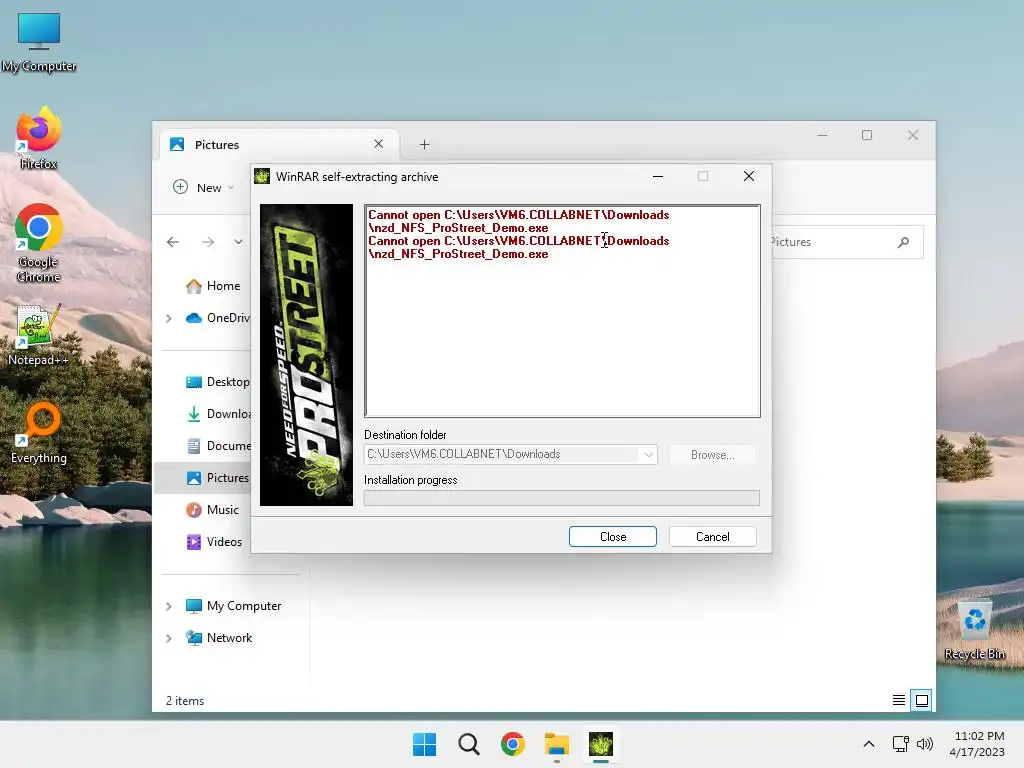1024x768 pixels.
Task: Expand the OneDrive tree node
Action: click(x=168, y=318)
